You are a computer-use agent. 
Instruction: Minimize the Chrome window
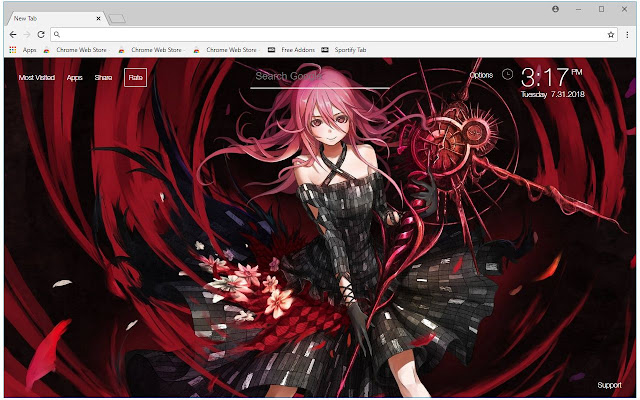(578, 9)
